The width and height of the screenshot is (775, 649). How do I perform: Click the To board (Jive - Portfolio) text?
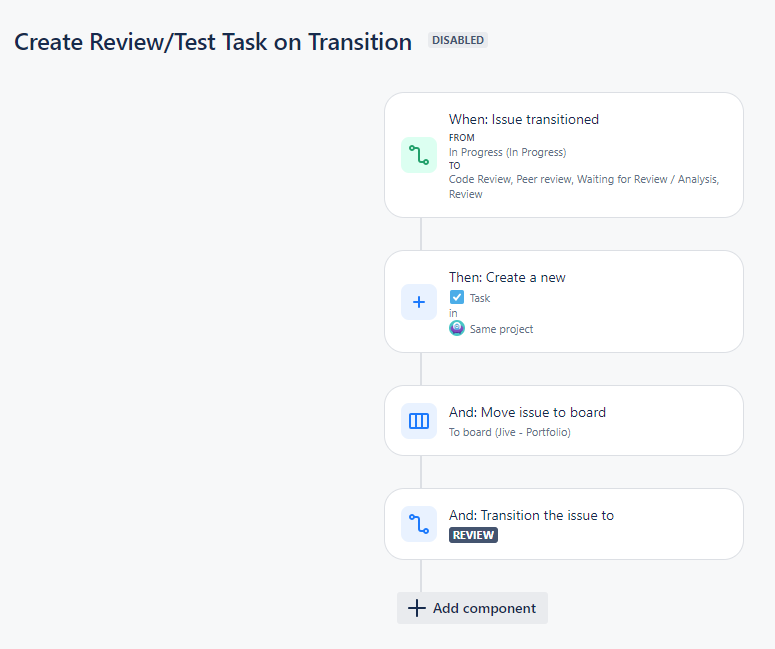click(x=510, y=432)
